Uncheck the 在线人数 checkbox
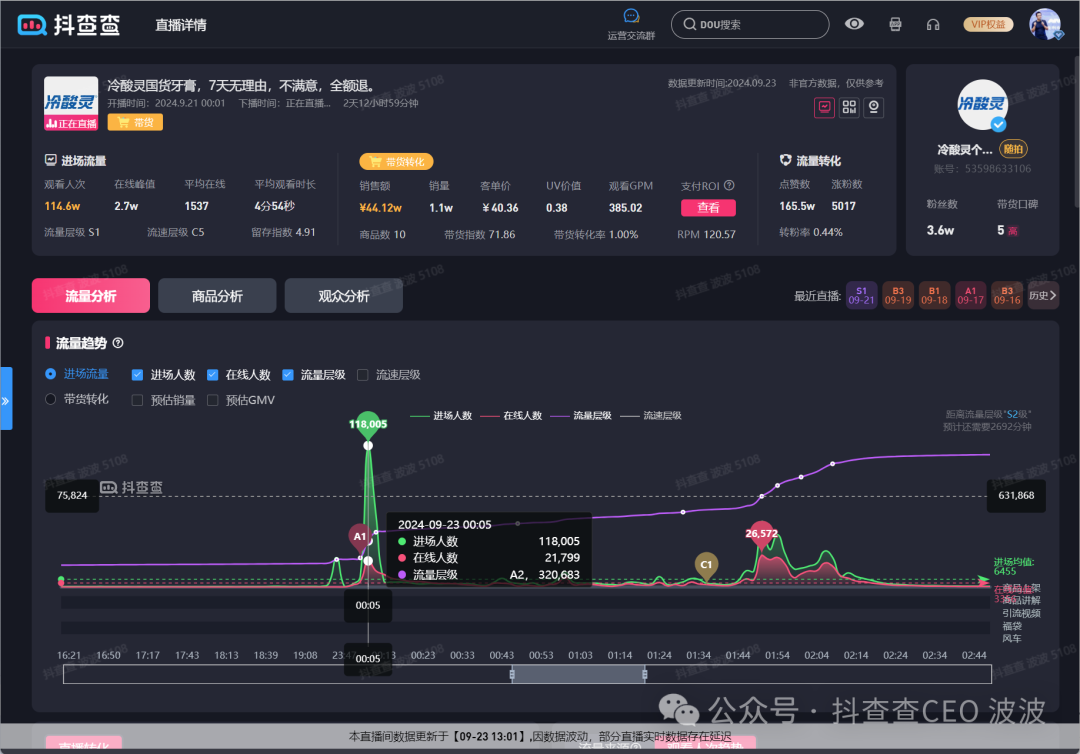This screenshot has width=1080, height=754. [213, 375]
